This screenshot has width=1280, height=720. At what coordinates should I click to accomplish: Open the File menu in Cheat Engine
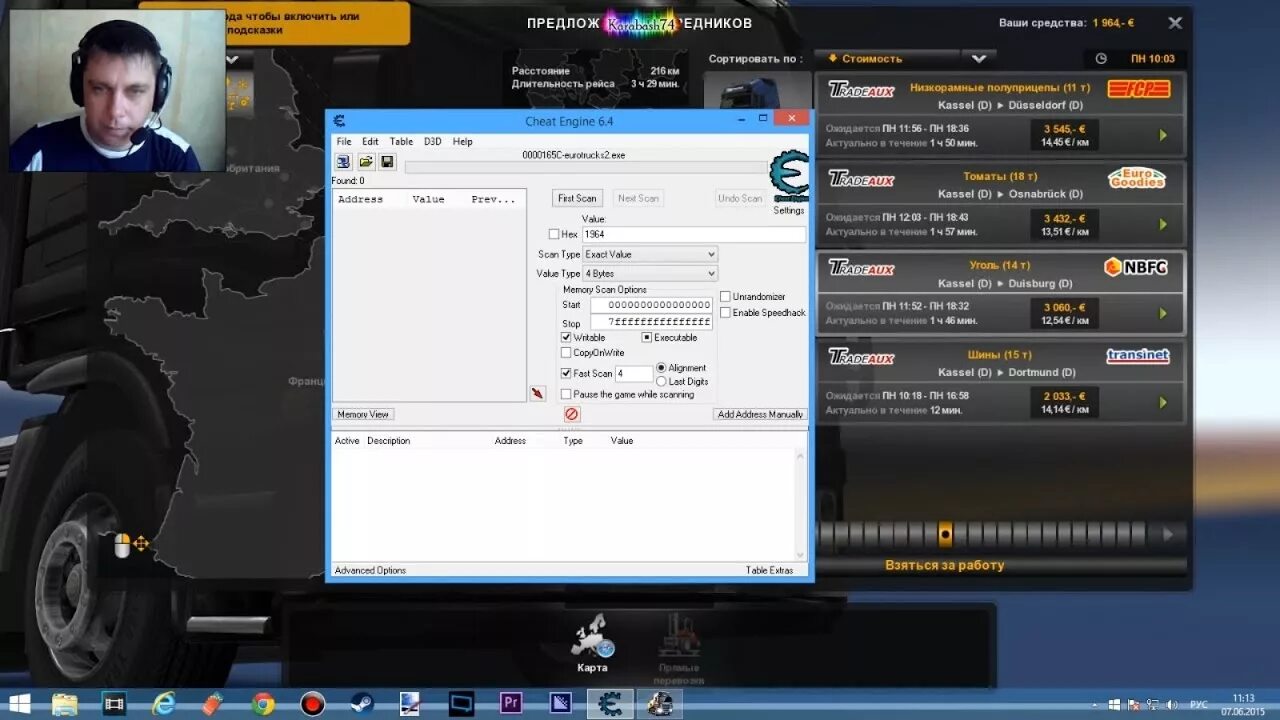click(344, 141)
